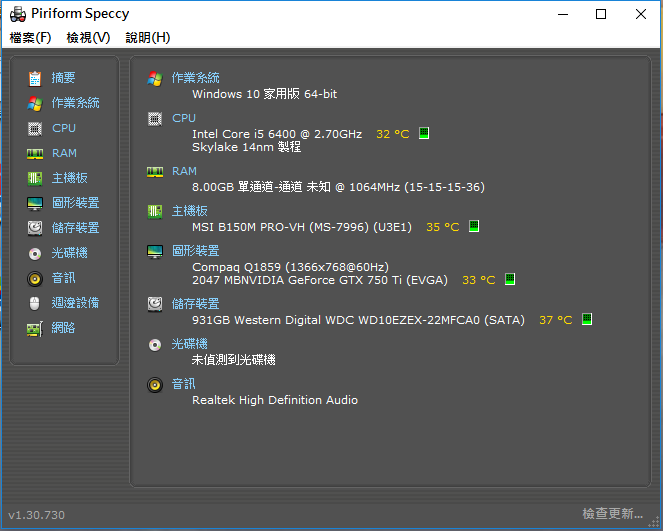Open 主機板 heading link in summary panel
This screenshot has height=531, width=663.
(x=189, y=211)
